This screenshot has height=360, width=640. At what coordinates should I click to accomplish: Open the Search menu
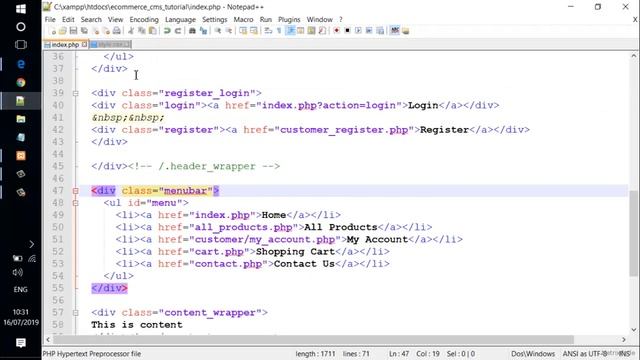tap(91, 20)
